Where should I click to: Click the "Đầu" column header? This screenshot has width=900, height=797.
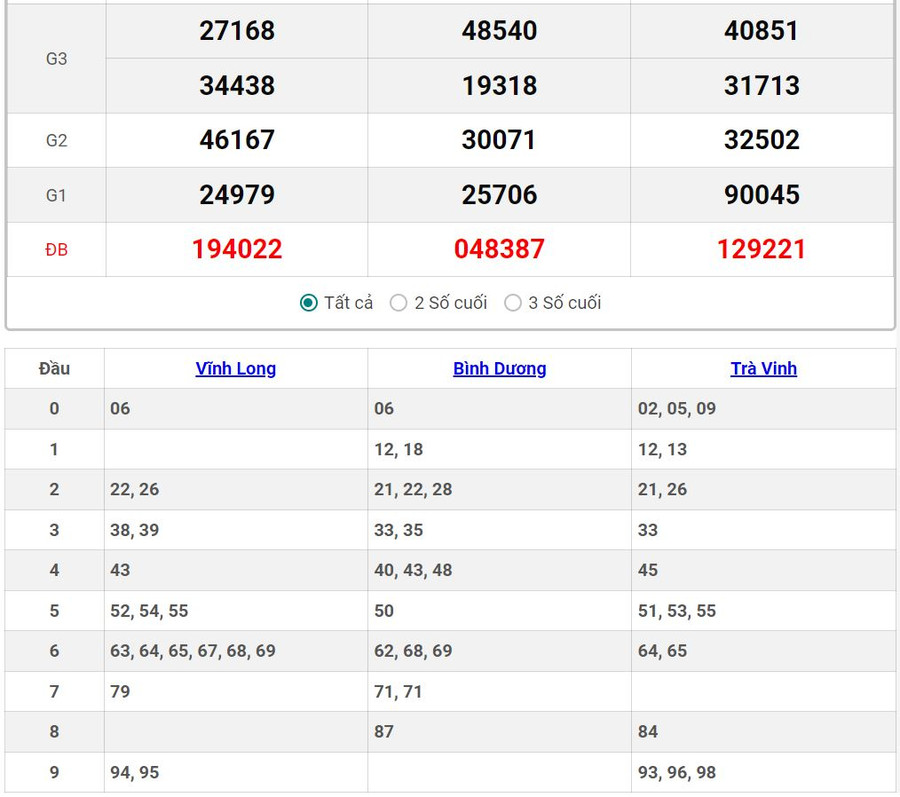point(54,368)
